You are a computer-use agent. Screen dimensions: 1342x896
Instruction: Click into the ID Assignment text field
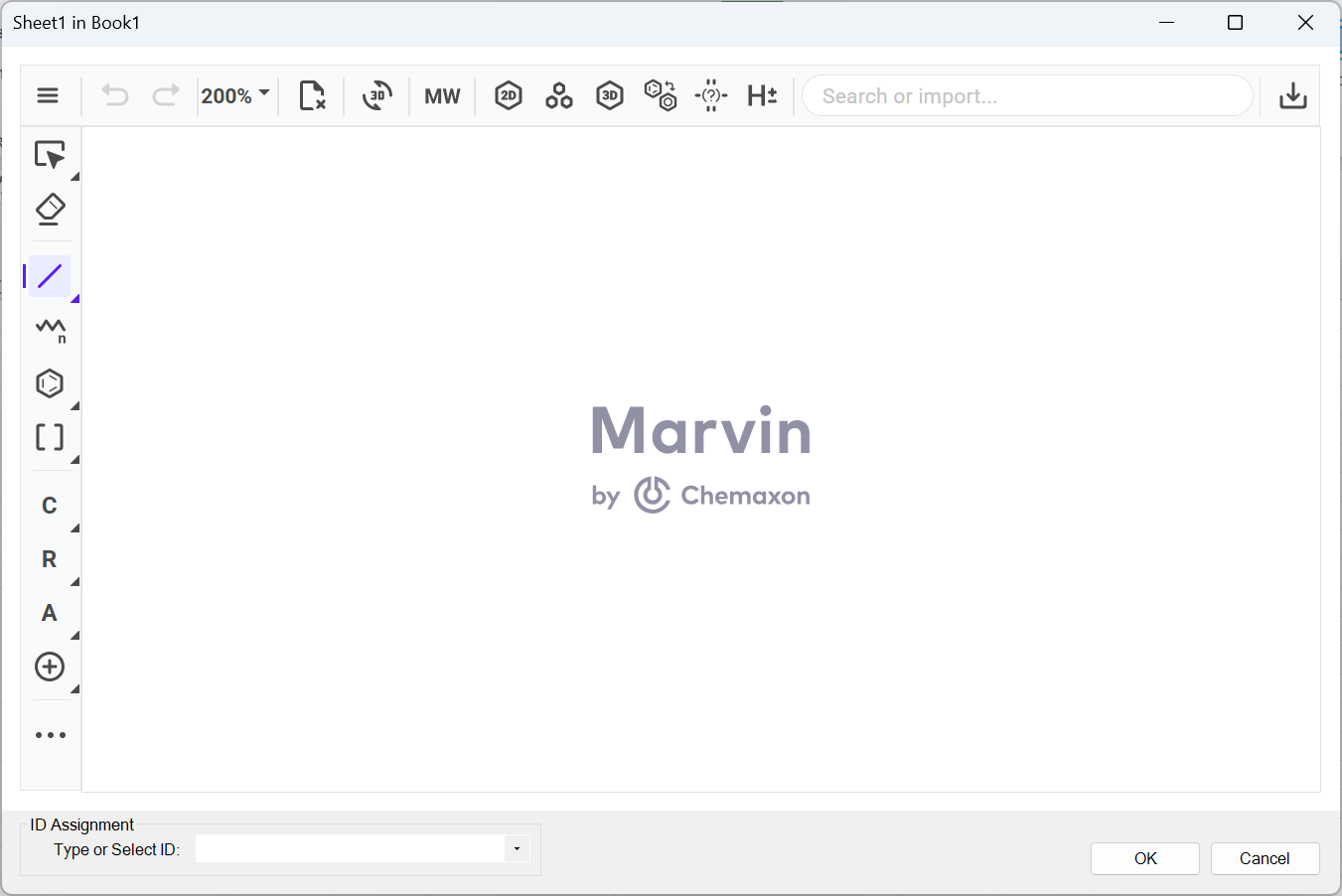[351, 848]
